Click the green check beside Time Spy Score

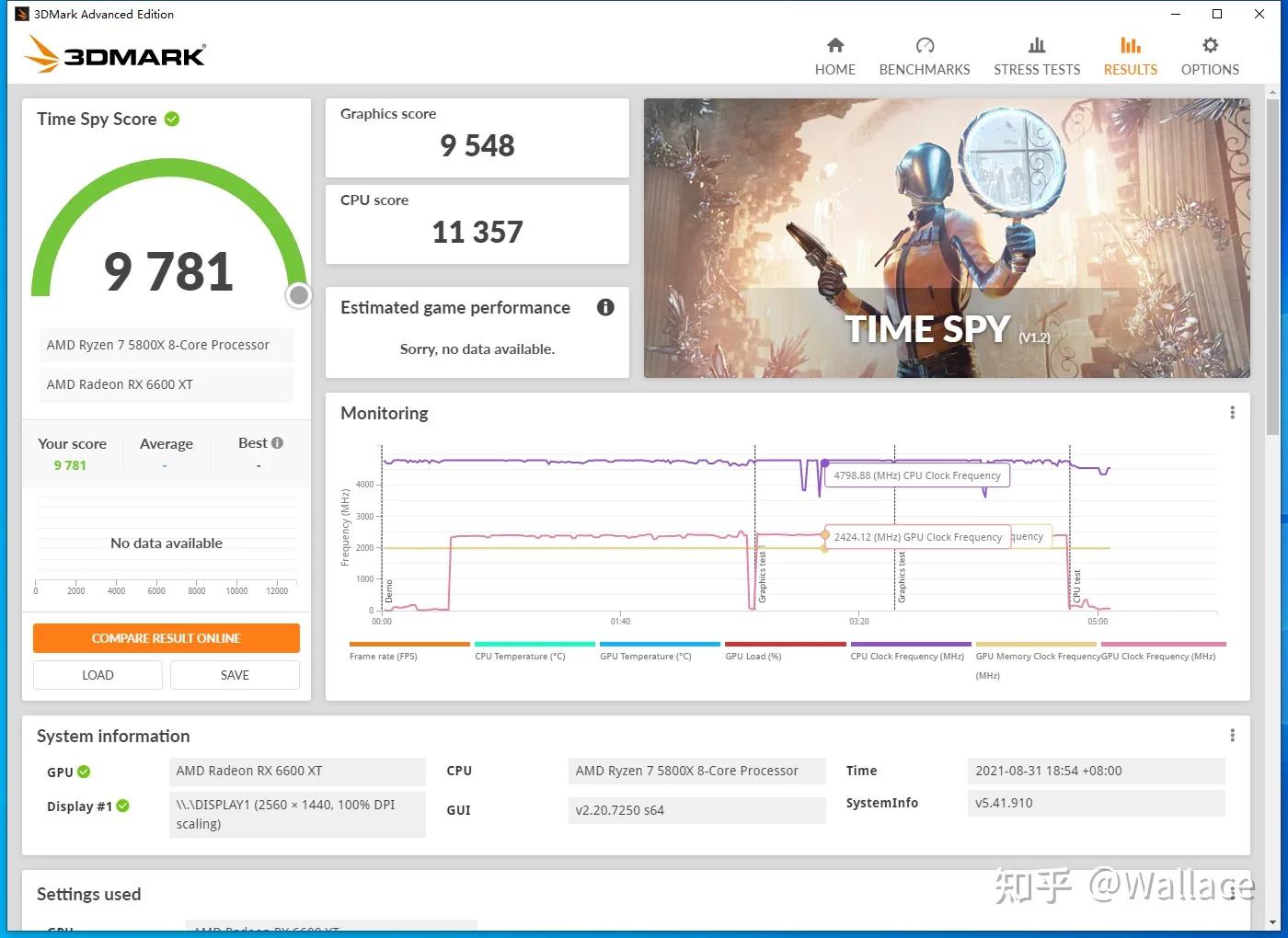[172, 119]
